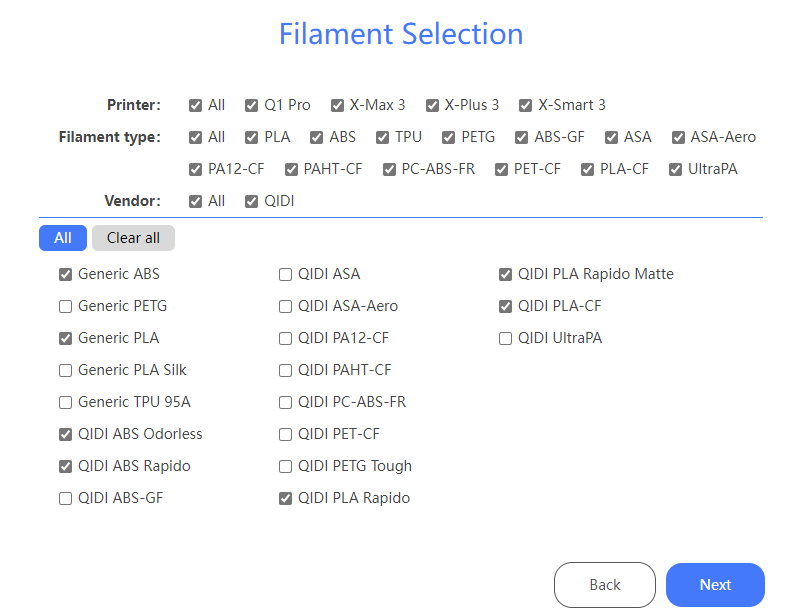800x614 pixels.
Task: Uncheck the Q1 Pro printer checkbox
Action: point(252,105)
